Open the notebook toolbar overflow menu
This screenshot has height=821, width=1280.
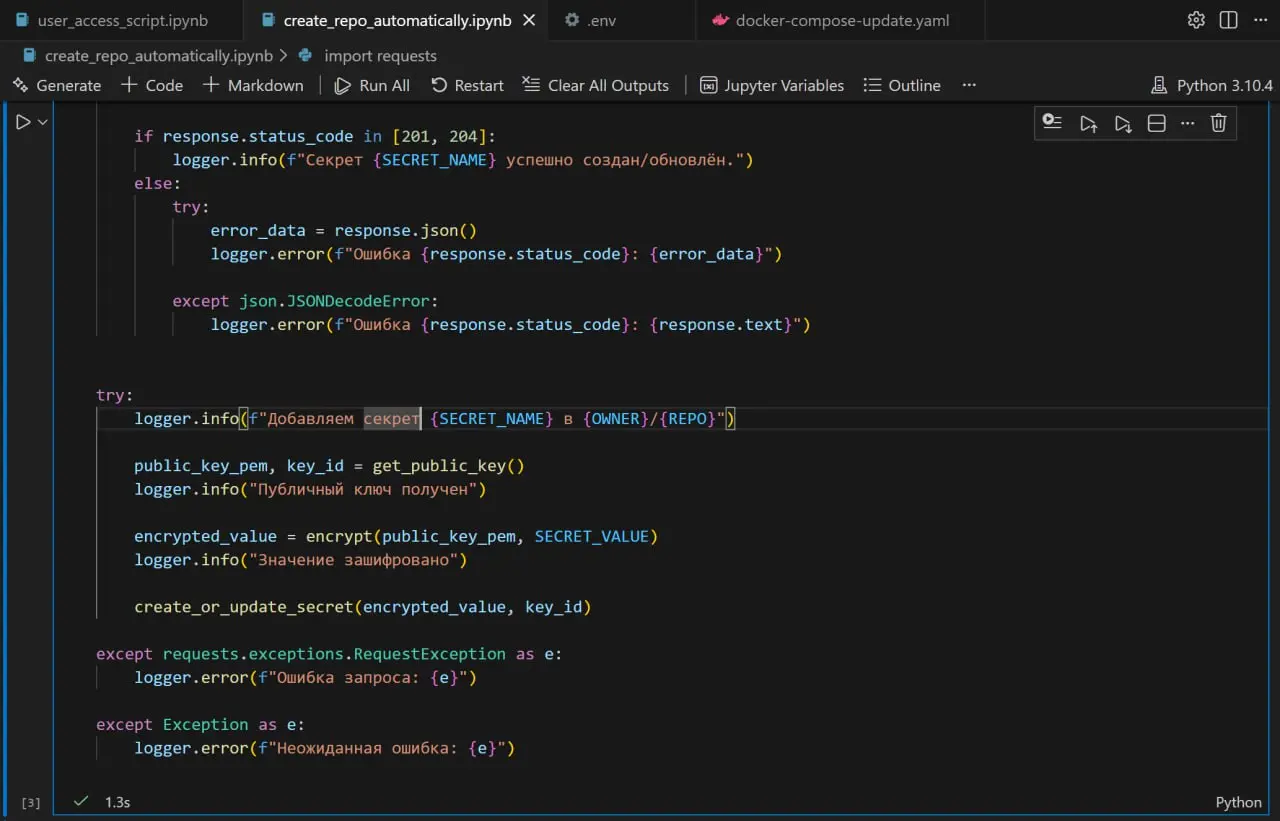[x=968, y=85]
